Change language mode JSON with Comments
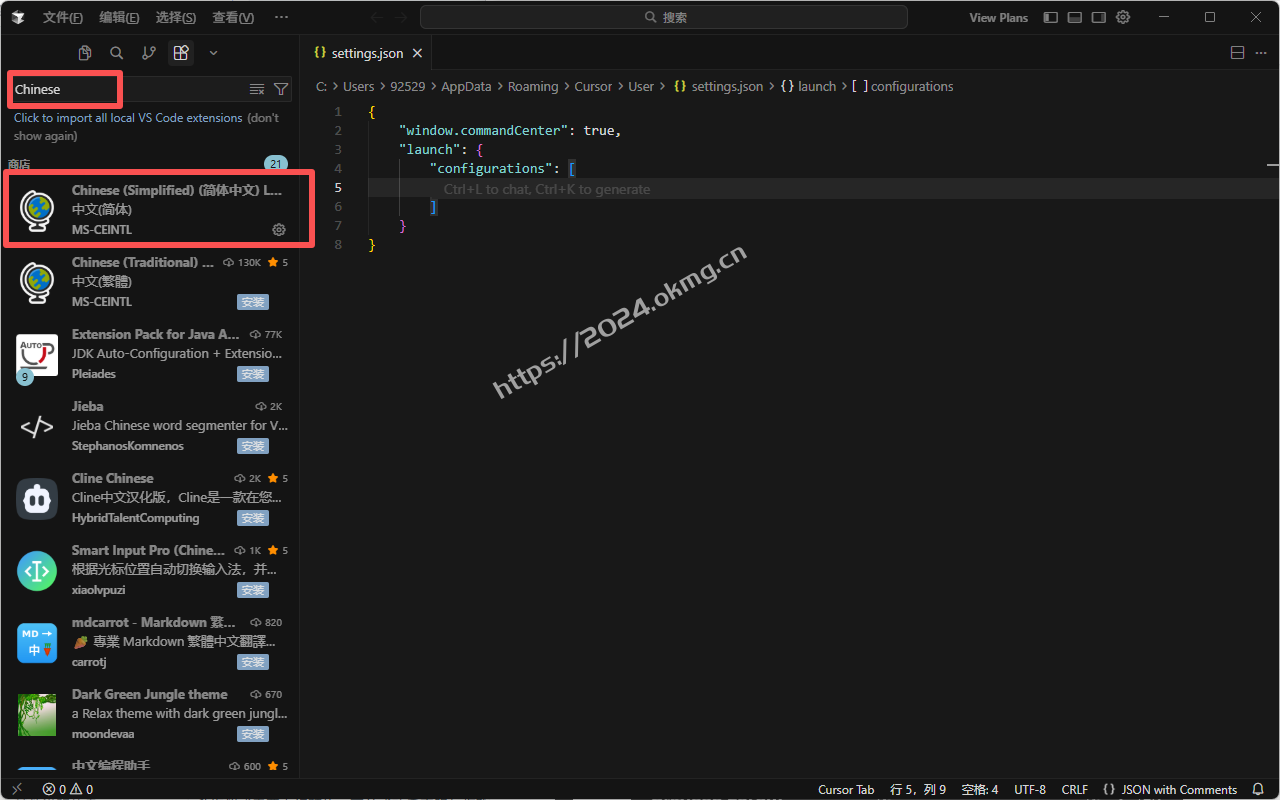The width and height of the screenshot is (1280, 800). pyautogui.click(x=1170, y=789)
